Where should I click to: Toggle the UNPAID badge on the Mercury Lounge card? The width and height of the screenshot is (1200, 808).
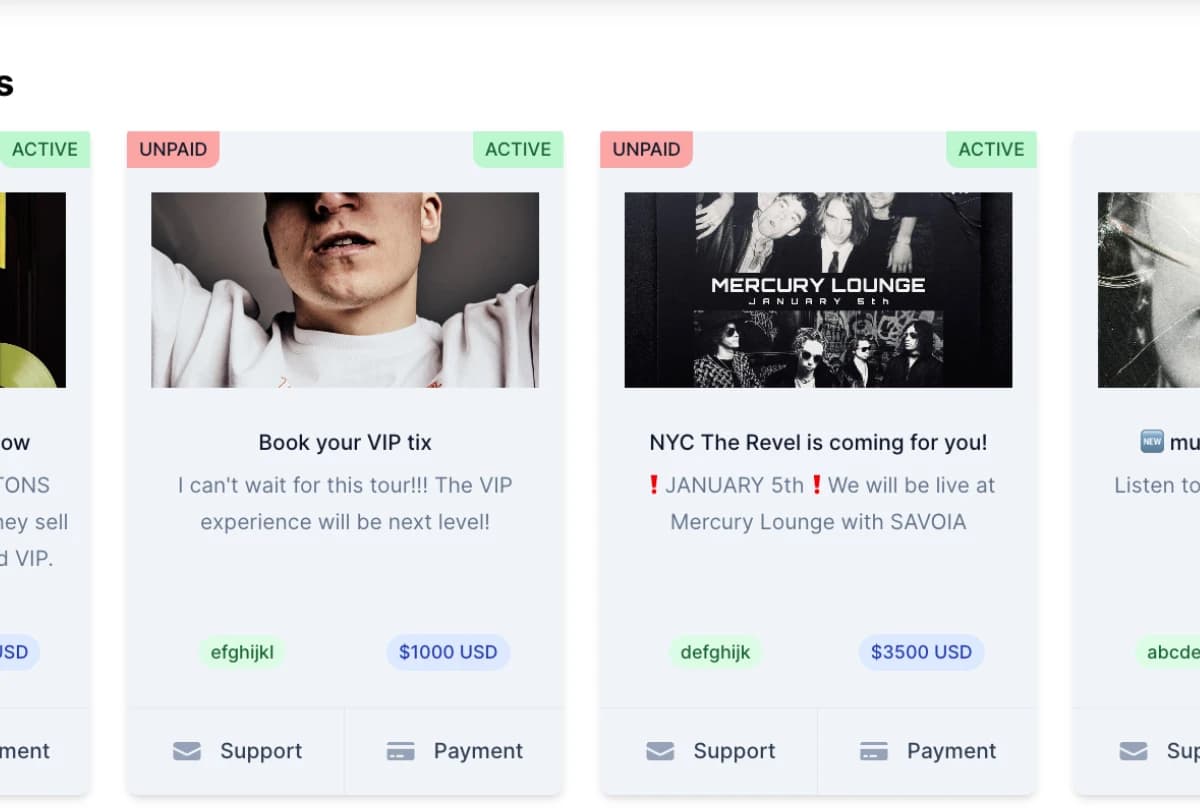(645, 148)
